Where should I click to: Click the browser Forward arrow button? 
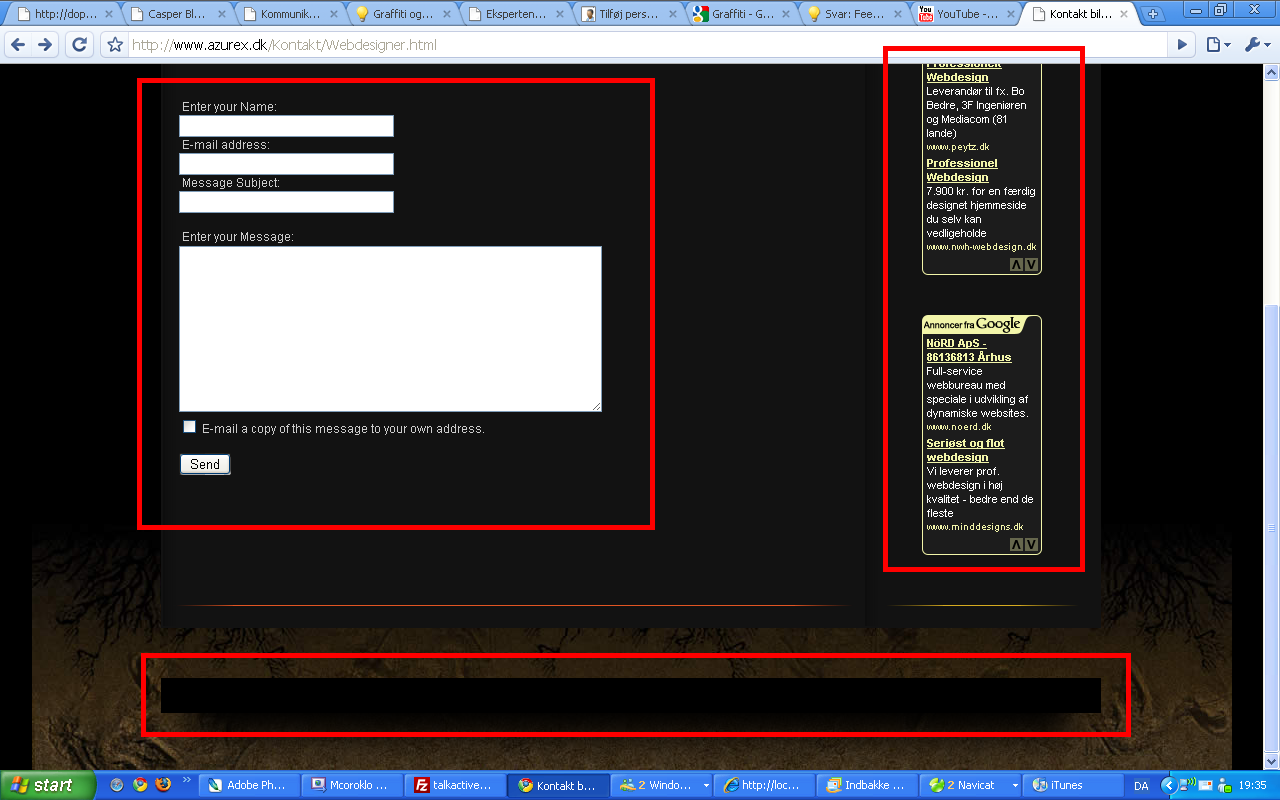[x=45, y=45]
